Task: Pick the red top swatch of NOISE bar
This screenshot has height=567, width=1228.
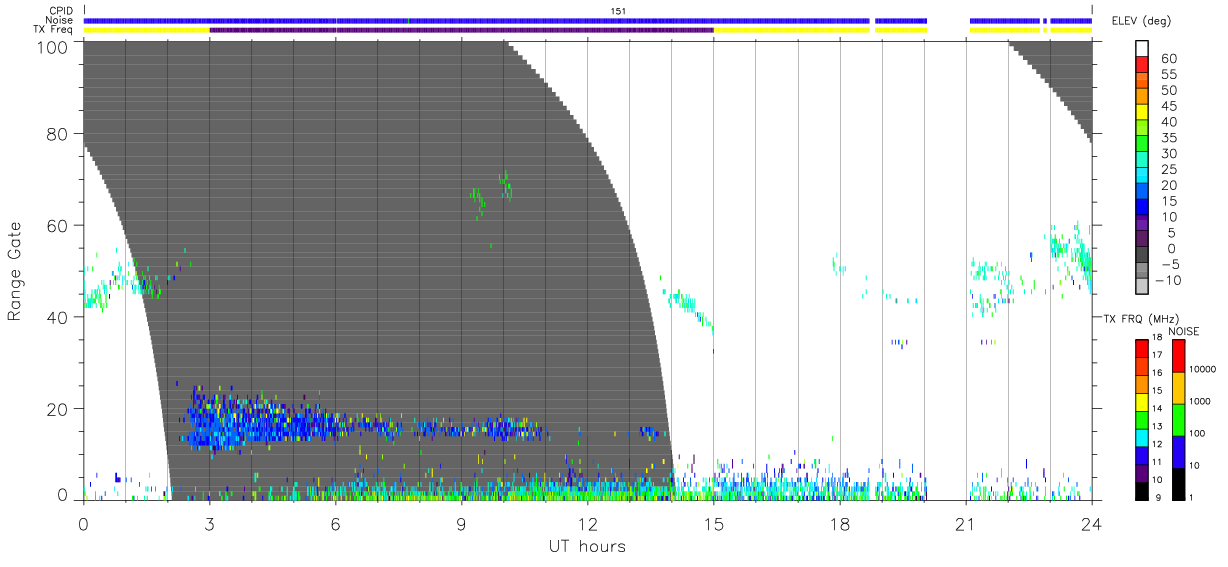Action: click(1178, 356)
